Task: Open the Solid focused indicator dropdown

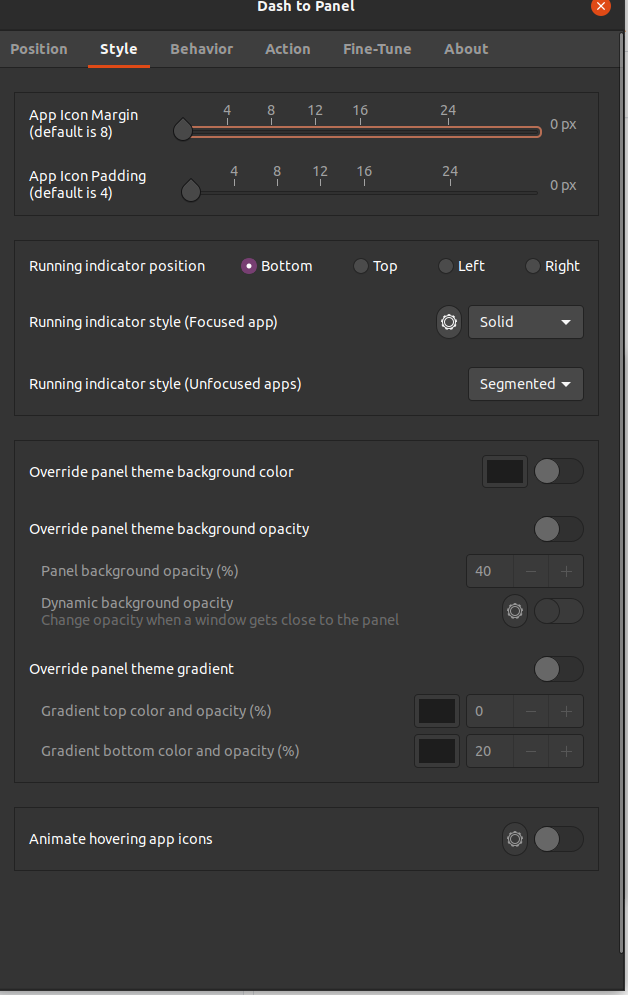Action: (526, 322)
